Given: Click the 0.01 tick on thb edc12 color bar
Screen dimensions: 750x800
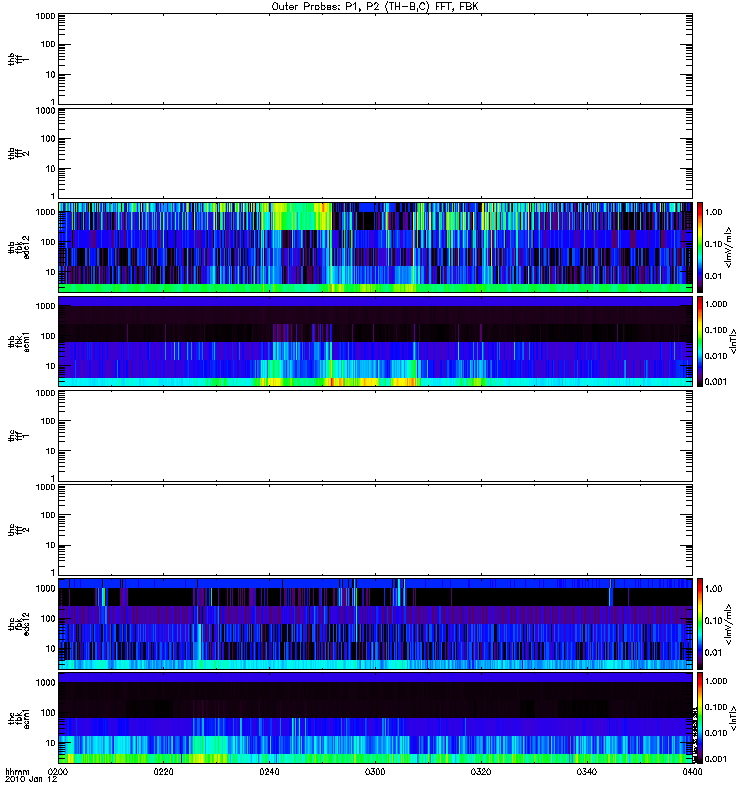Looking at the screenshot, I should coord(713,276).
